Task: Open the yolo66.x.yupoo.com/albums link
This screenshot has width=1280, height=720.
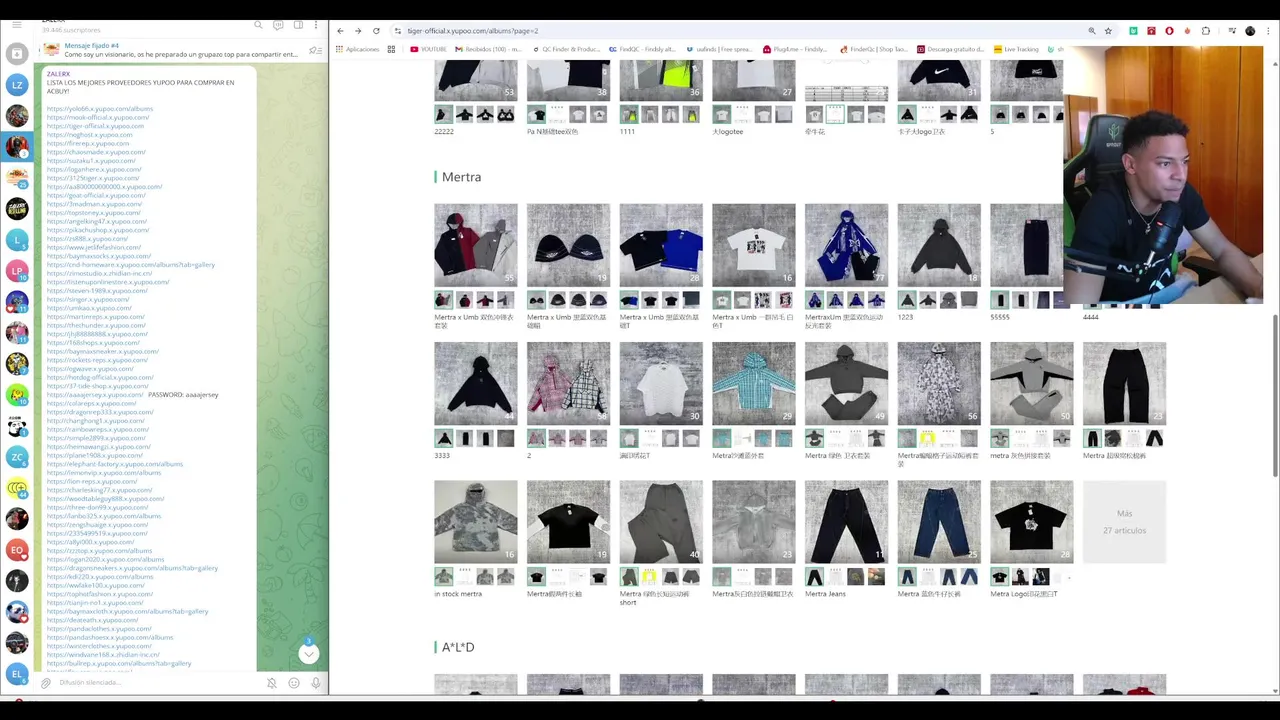Action: point(100,108)
